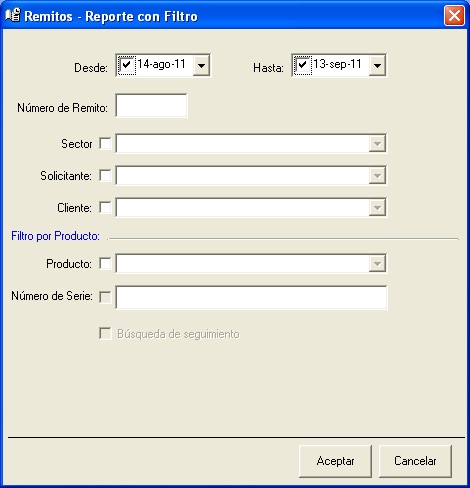Screen dimensions: 470x488
Task: Uncheck the Desde date checkbox
Action: (x=127, y=65)
